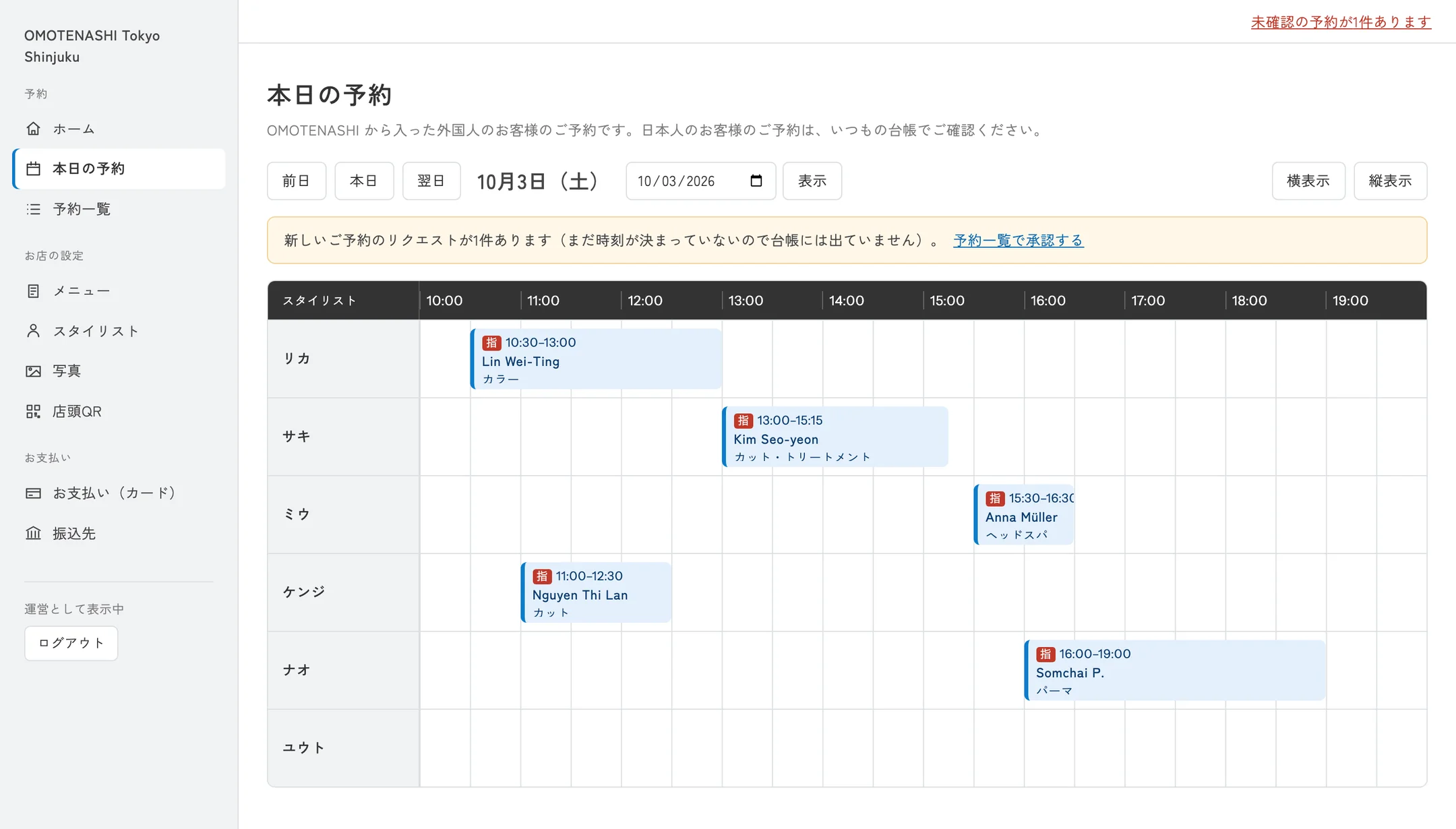Click the 指 badge on Nguyen Thi Lan's booking

point(542,576)
